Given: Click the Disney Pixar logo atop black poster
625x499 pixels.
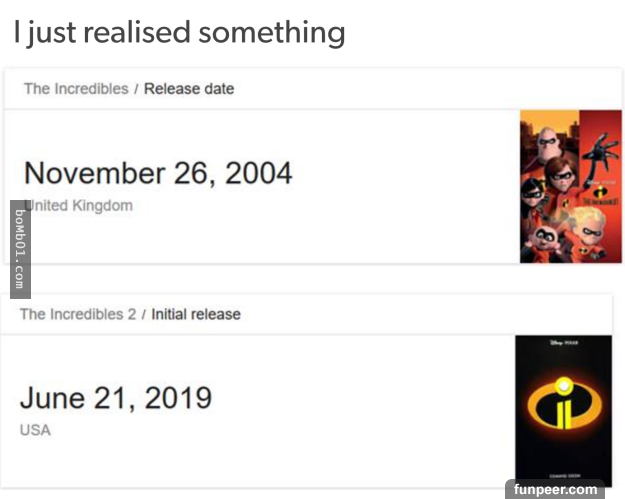Looking at the screenshot, I should click(563, 343).
